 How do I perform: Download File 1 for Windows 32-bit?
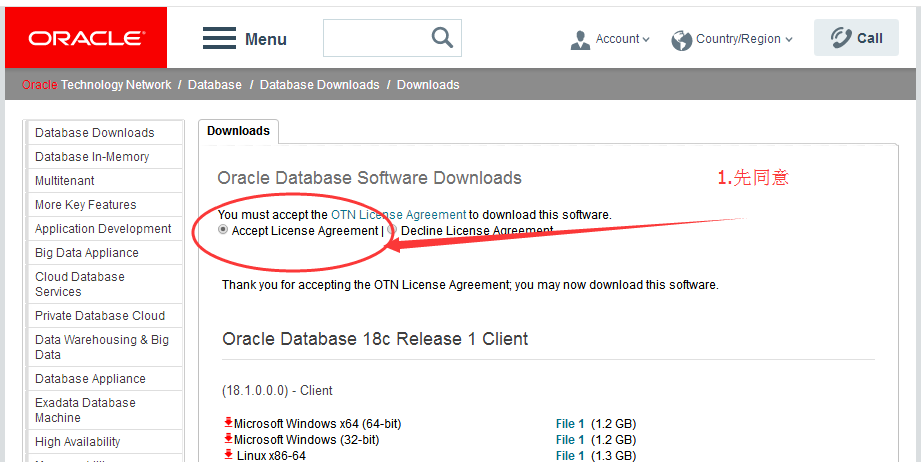pyautogui.click(x=570, y=440)
